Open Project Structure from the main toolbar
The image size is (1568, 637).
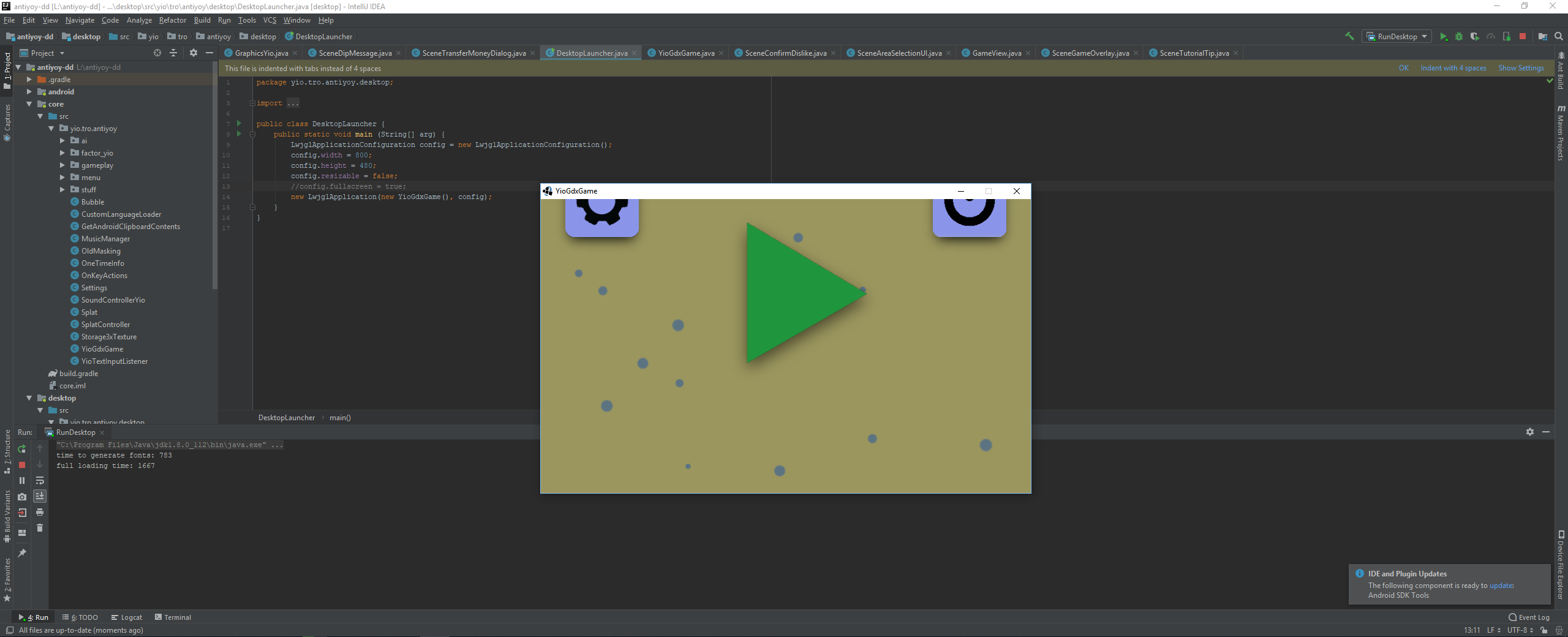click(1542, 37)
